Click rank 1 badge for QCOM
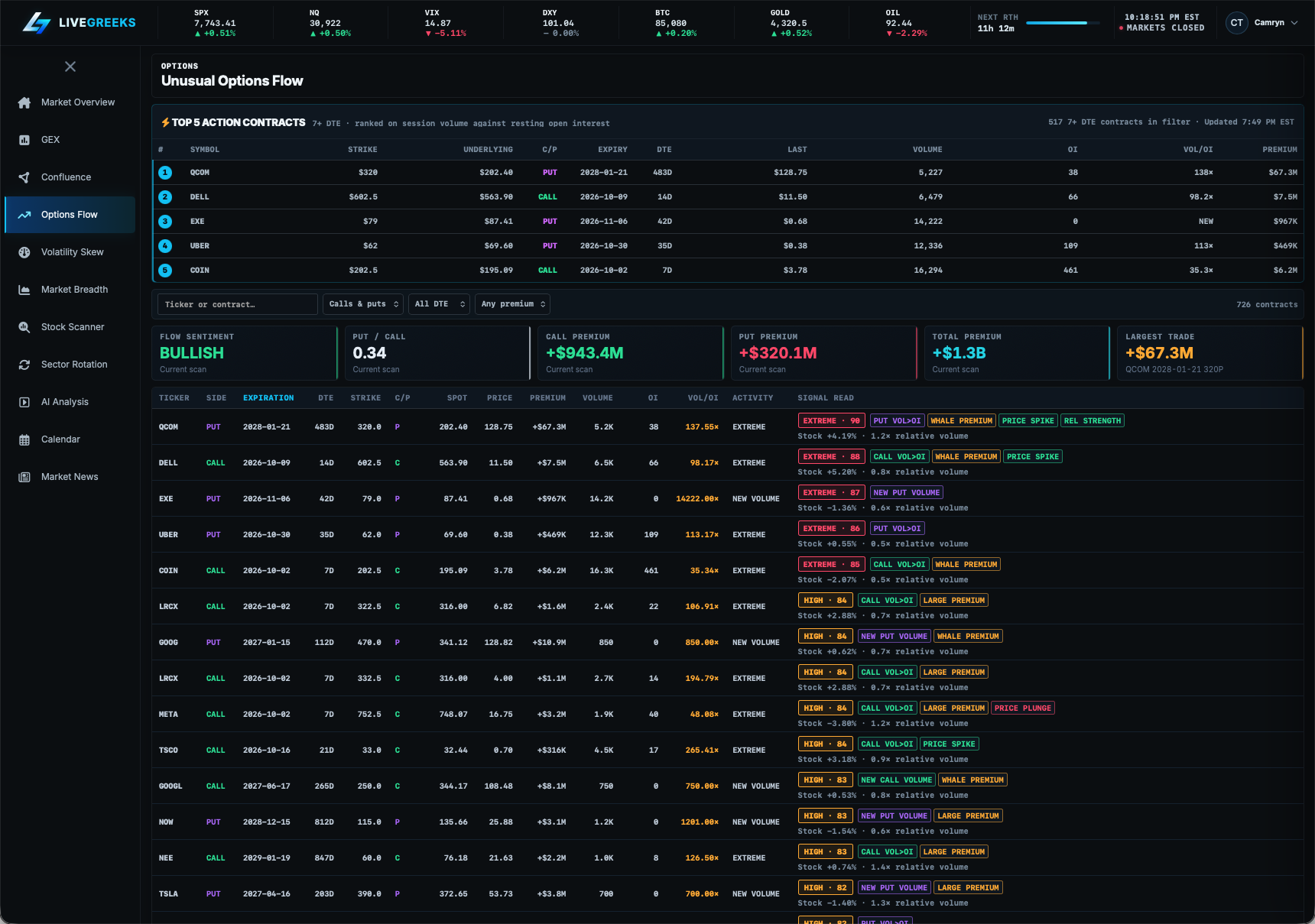The width and height of the screenshot is (1315, 924). click(165, 173)
